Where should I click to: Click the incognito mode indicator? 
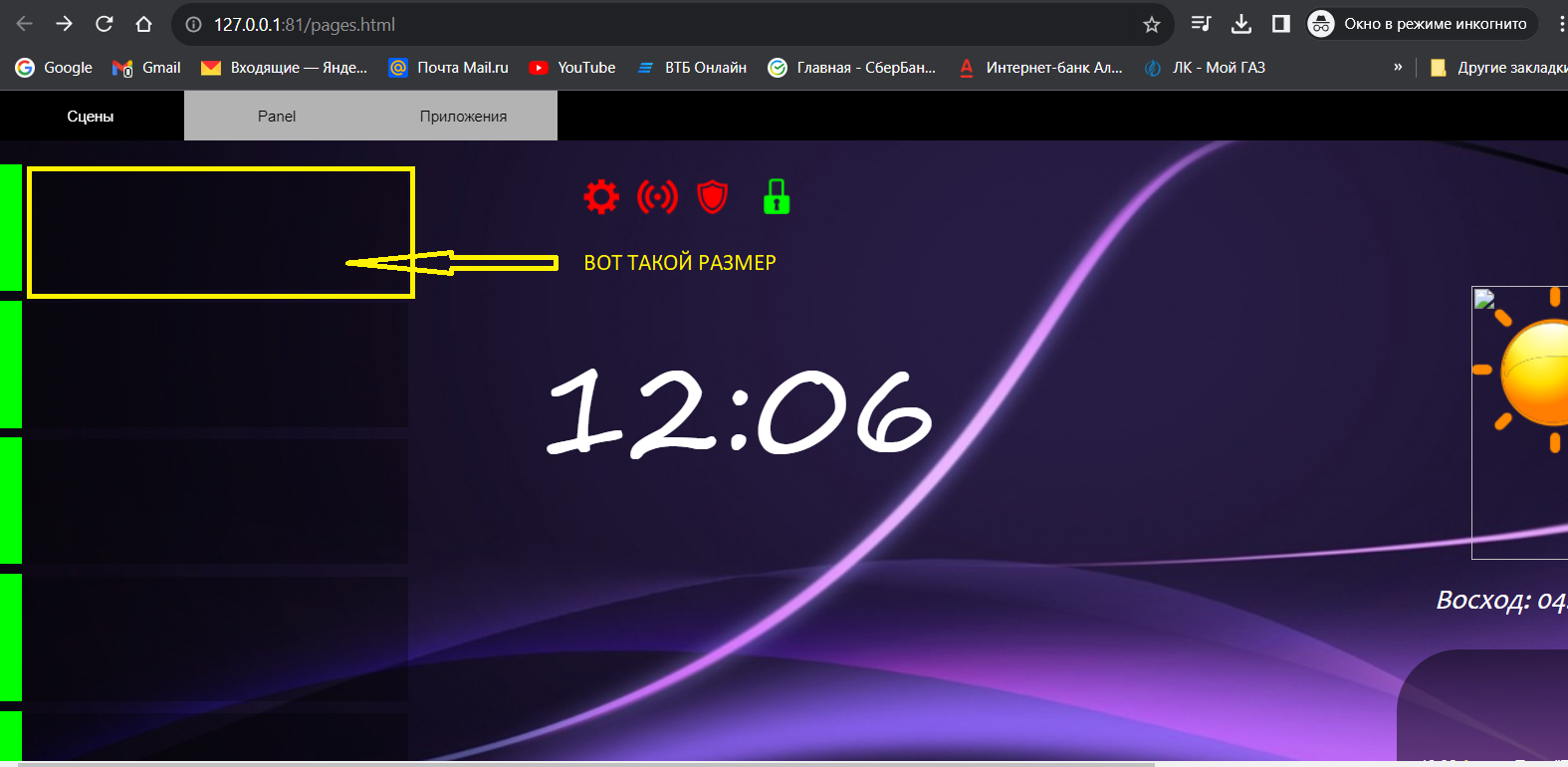1422,24
